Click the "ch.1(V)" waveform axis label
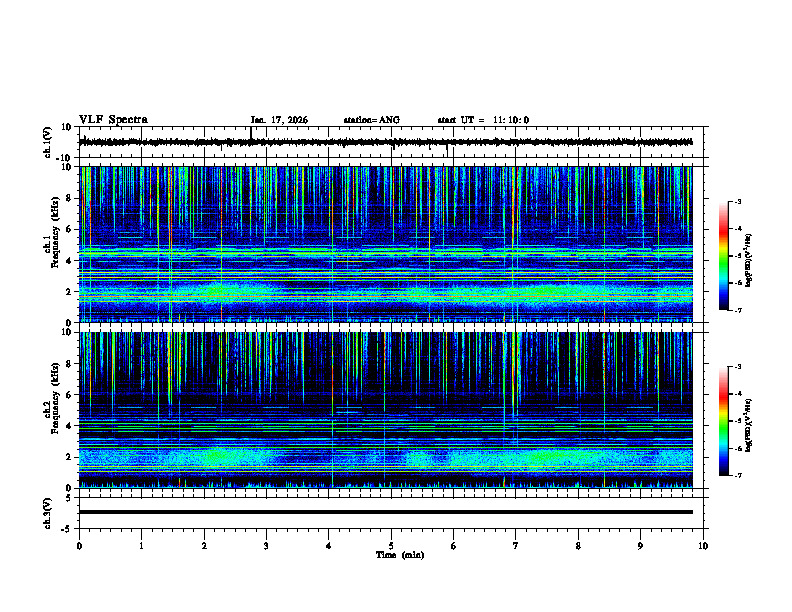 click(x=47, y=142)
